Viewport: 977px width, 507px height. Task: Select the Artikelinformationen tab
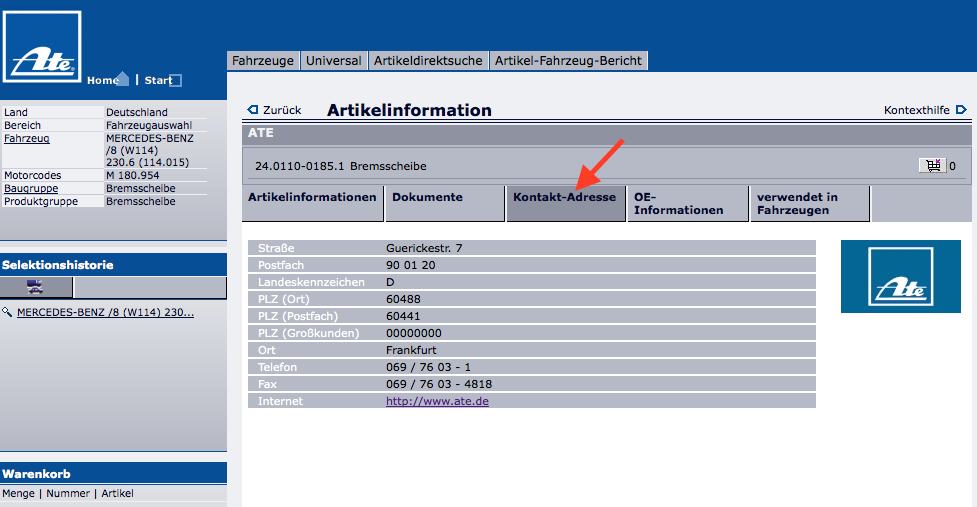point(312,198)
